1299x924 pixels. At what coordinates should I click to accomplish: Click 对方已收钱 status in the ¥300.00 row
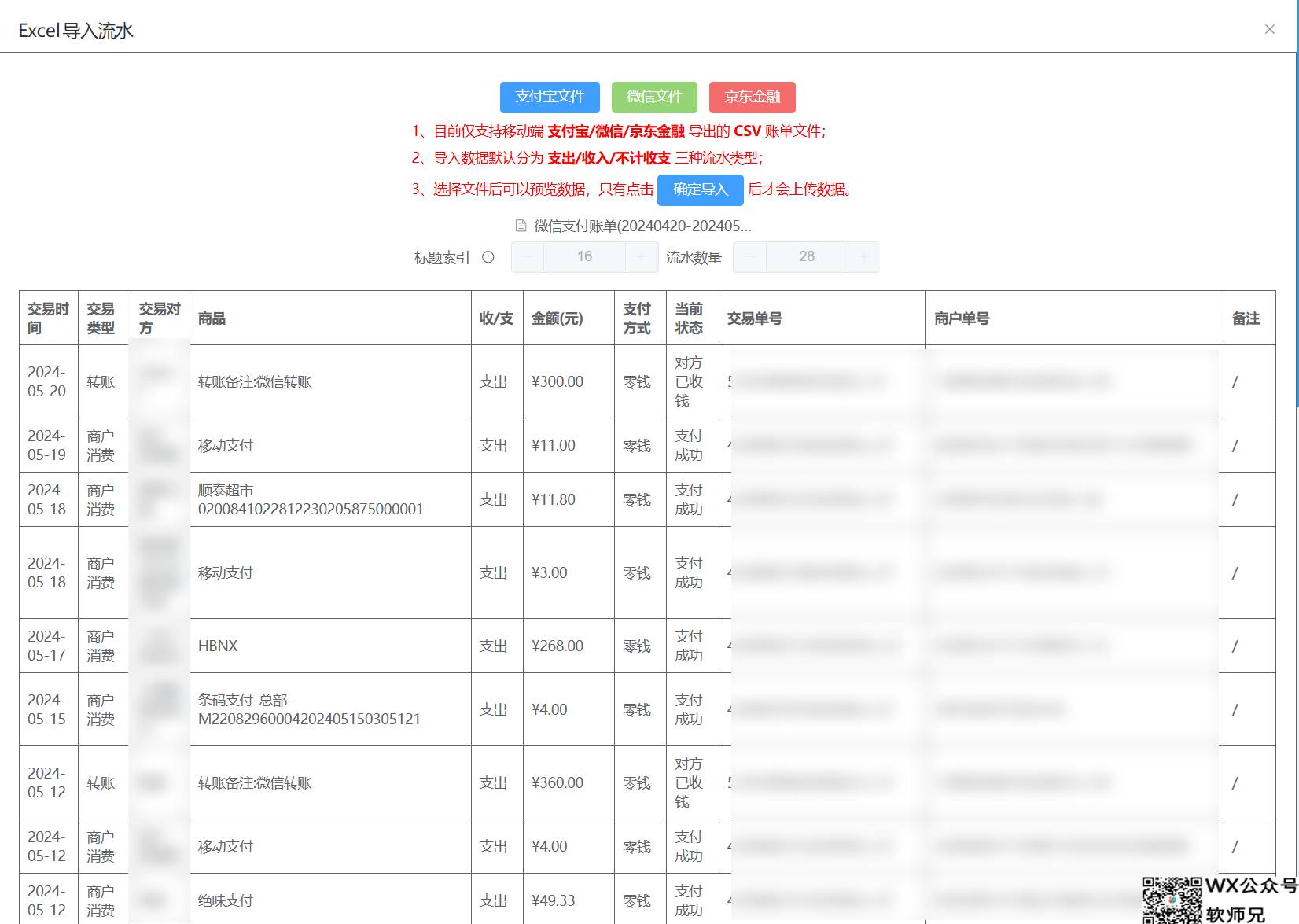[x=692, y=381]
